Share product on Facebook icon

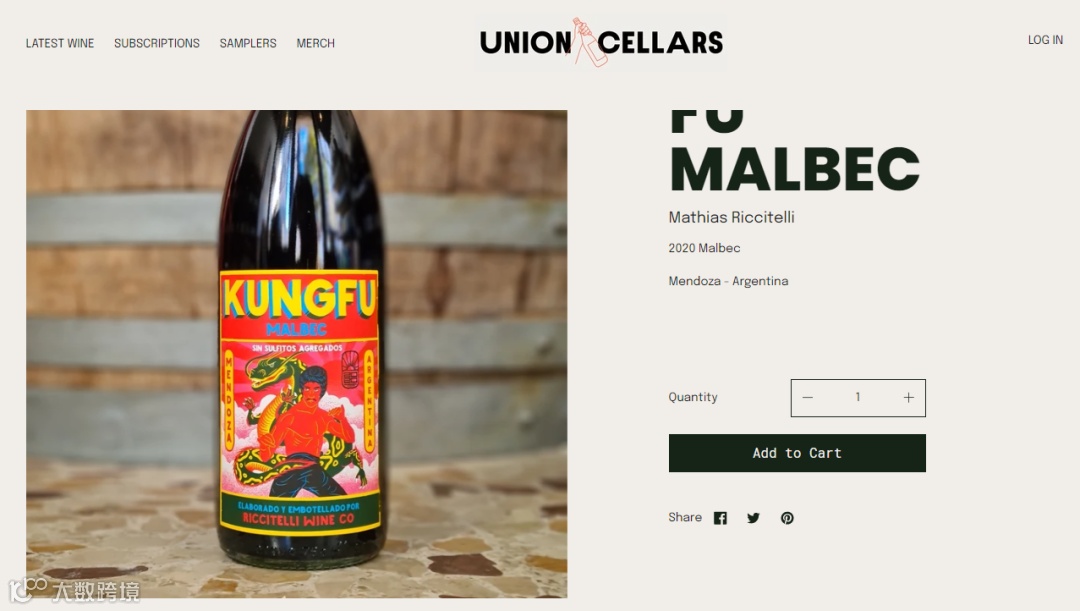(x=720, y=518)
